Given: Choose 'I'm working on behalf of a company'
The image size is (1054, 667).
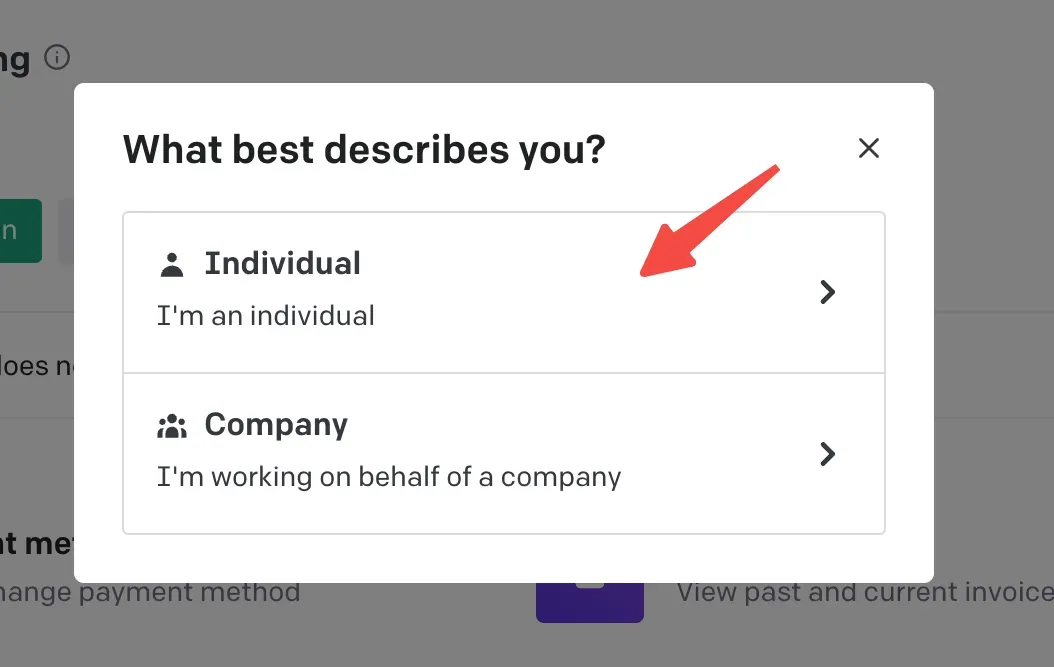Looking at the screenshot, I should [389, 477].
